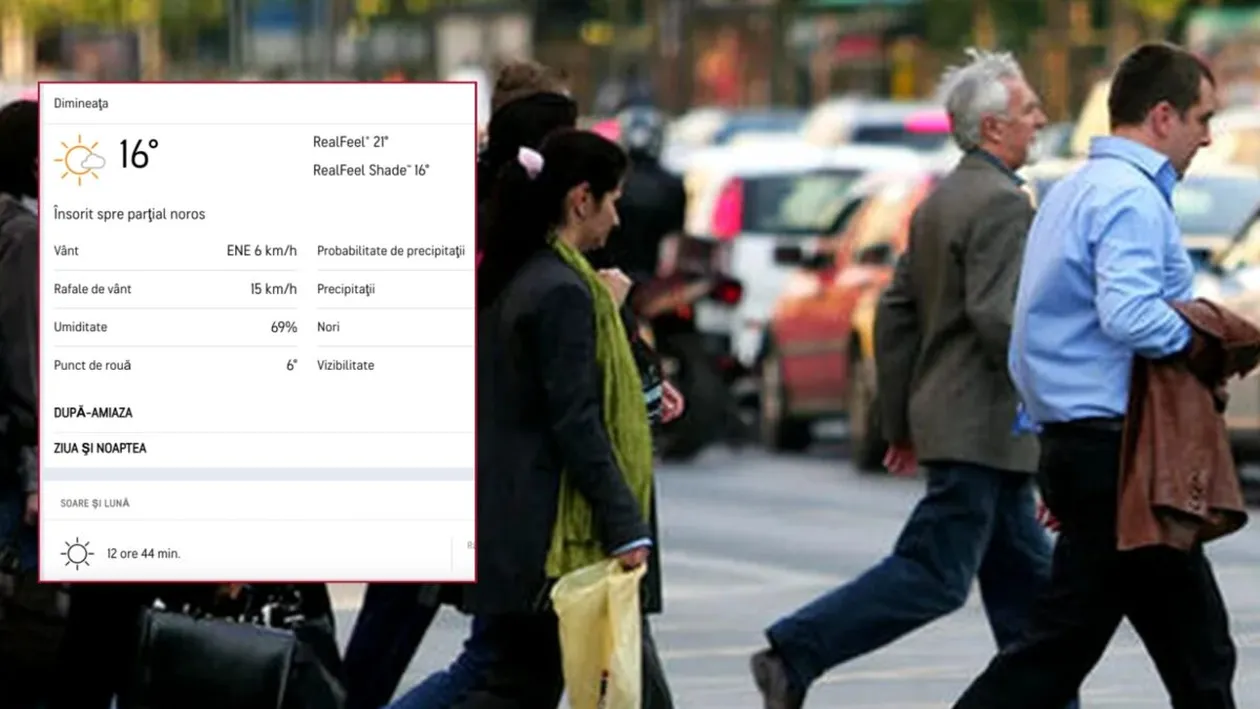Click the Vizibilitate row label
Viewport: 1260px width, 709px height.
click(x=345, y=365)
